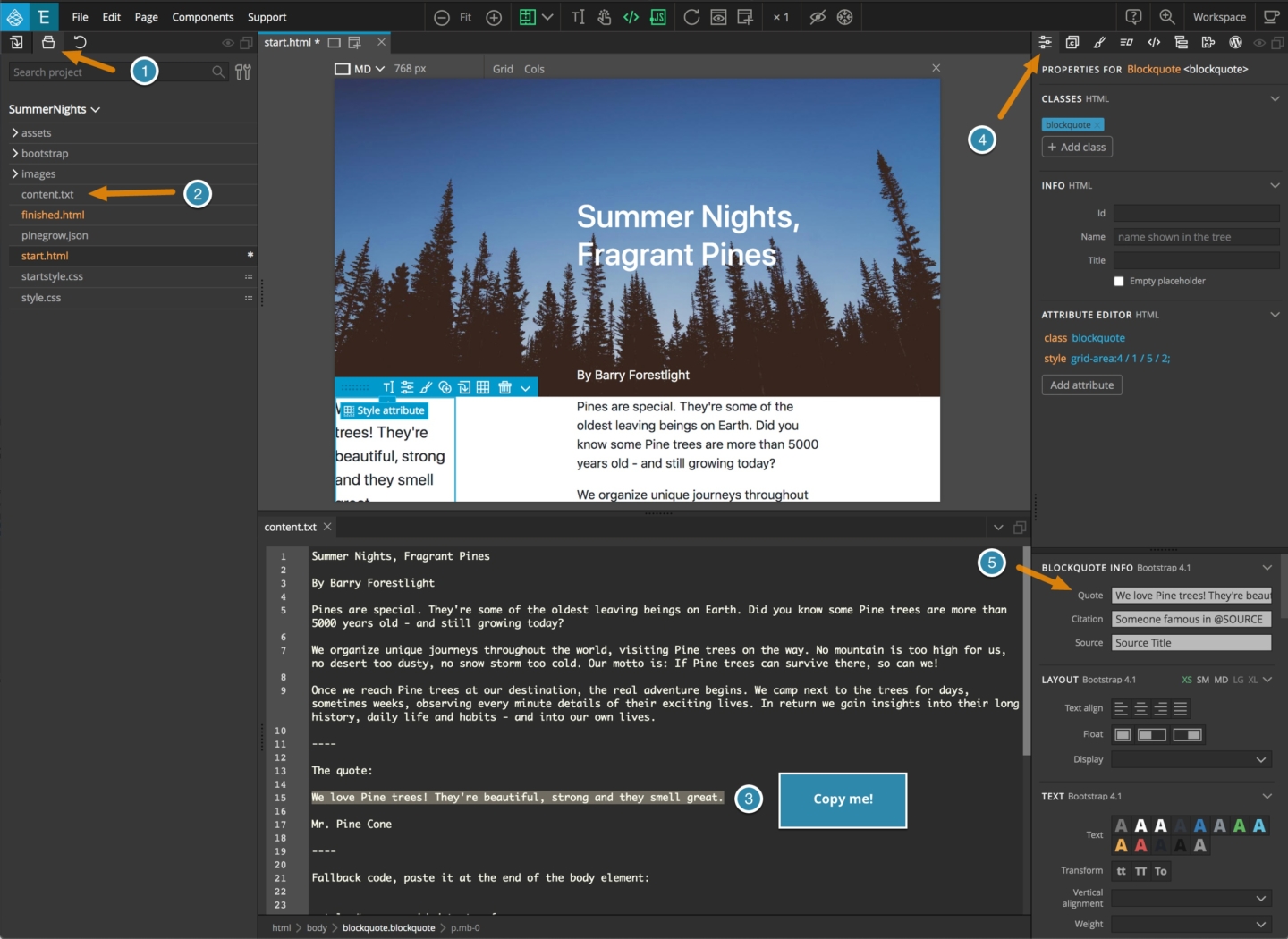Open the JS interactions panel
This screenshot has height=939, width=1288.
coord(659,17)
